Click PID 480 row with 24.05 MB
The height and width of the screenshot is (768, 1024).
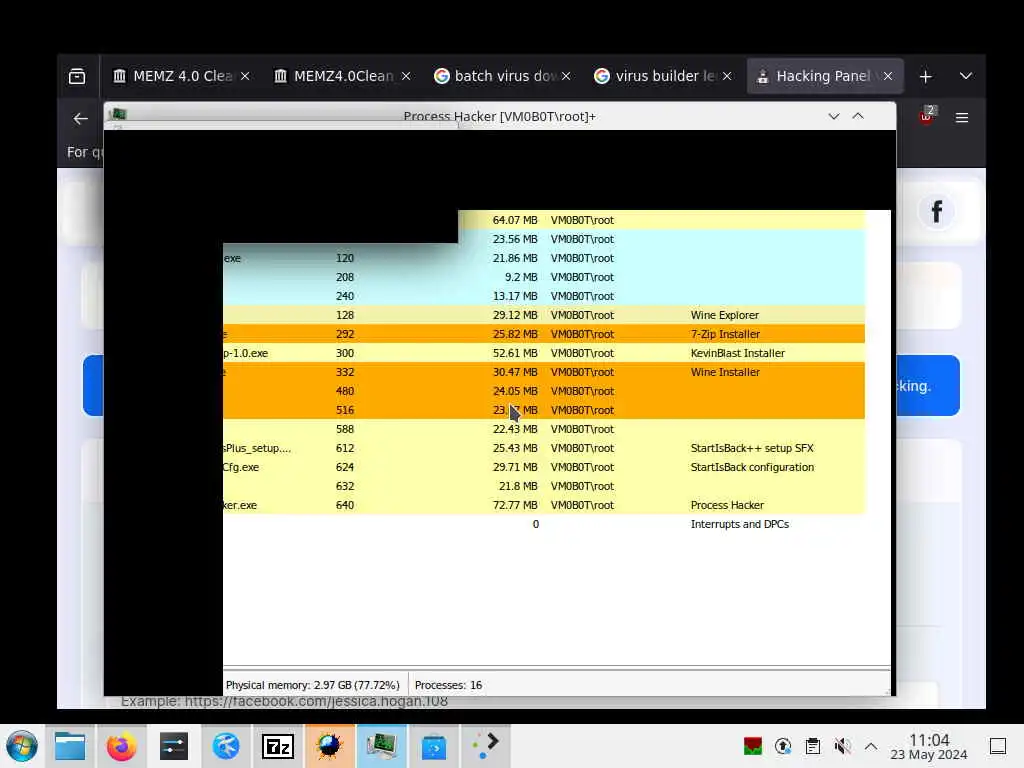pos(543,391)
